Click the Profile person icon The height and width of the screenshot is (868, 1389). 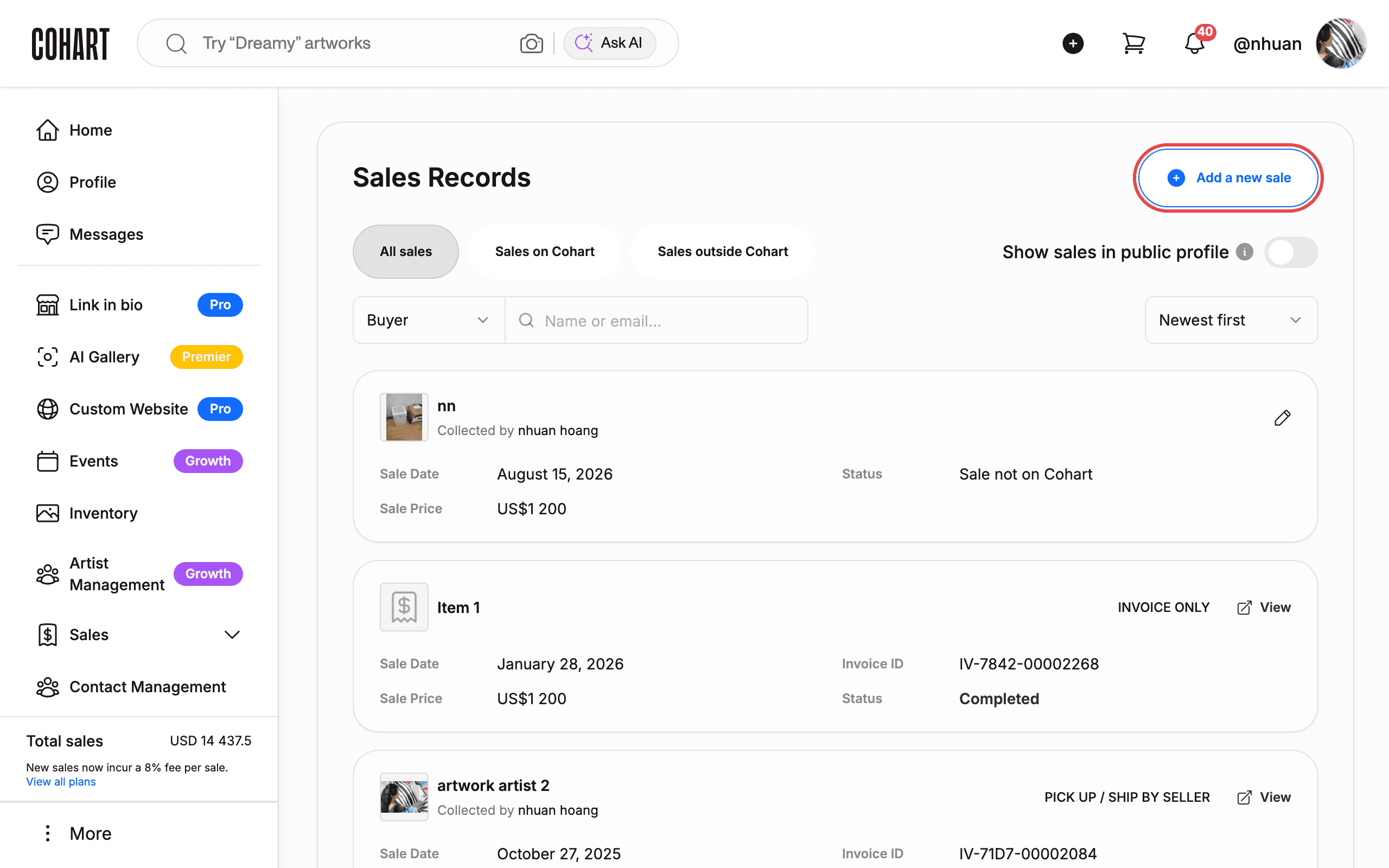(48, 183)
